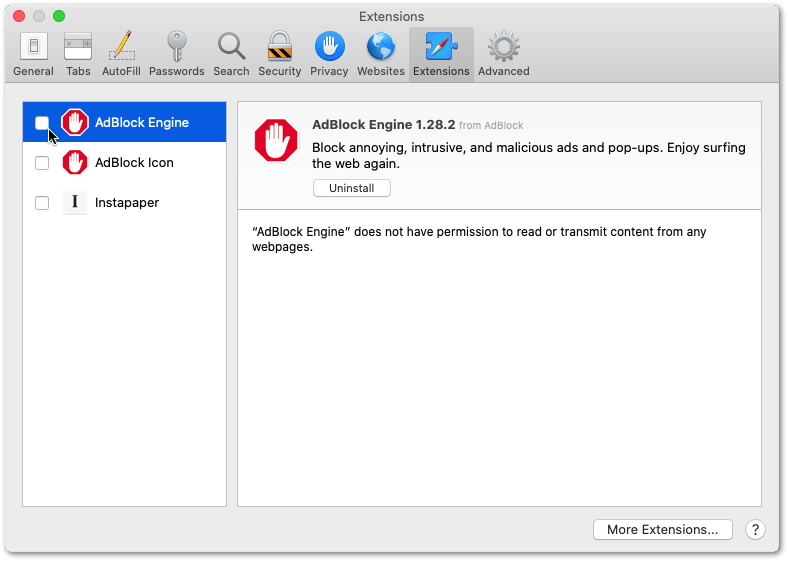Select the Instapaper extension name
Screen dimensions: 788x561
127,203
